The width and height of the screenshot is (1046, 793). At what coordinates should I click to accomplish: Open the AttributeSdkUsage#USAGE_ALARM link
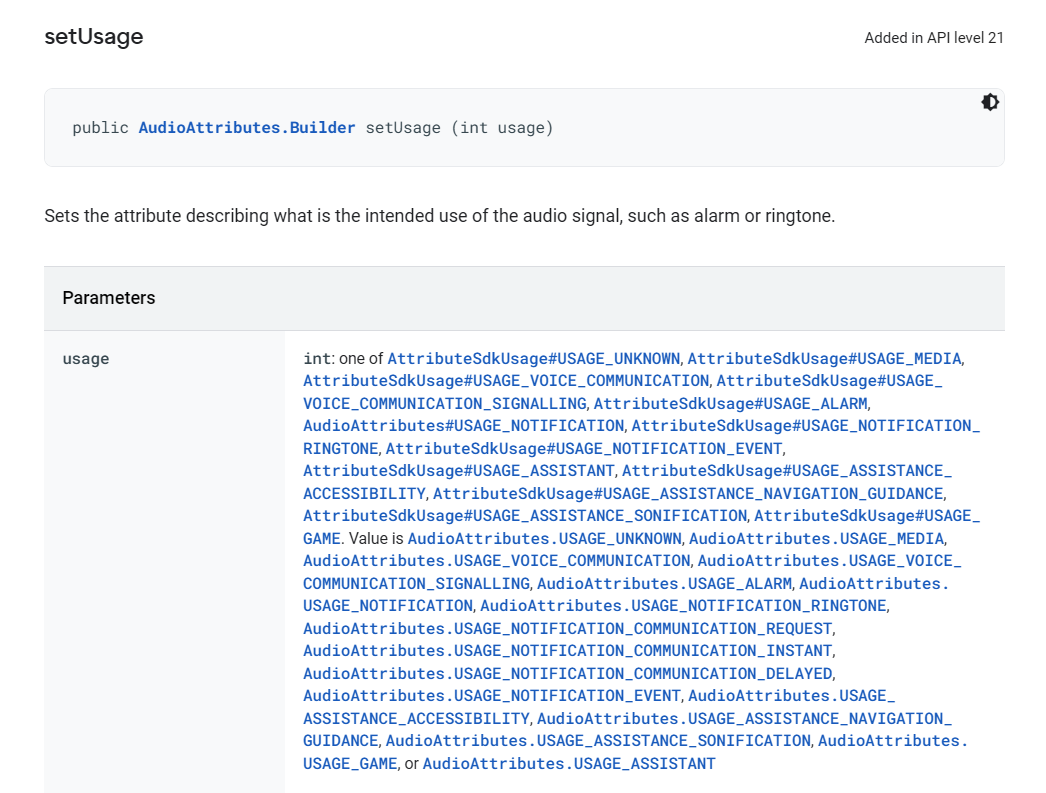tap(731, 403)
